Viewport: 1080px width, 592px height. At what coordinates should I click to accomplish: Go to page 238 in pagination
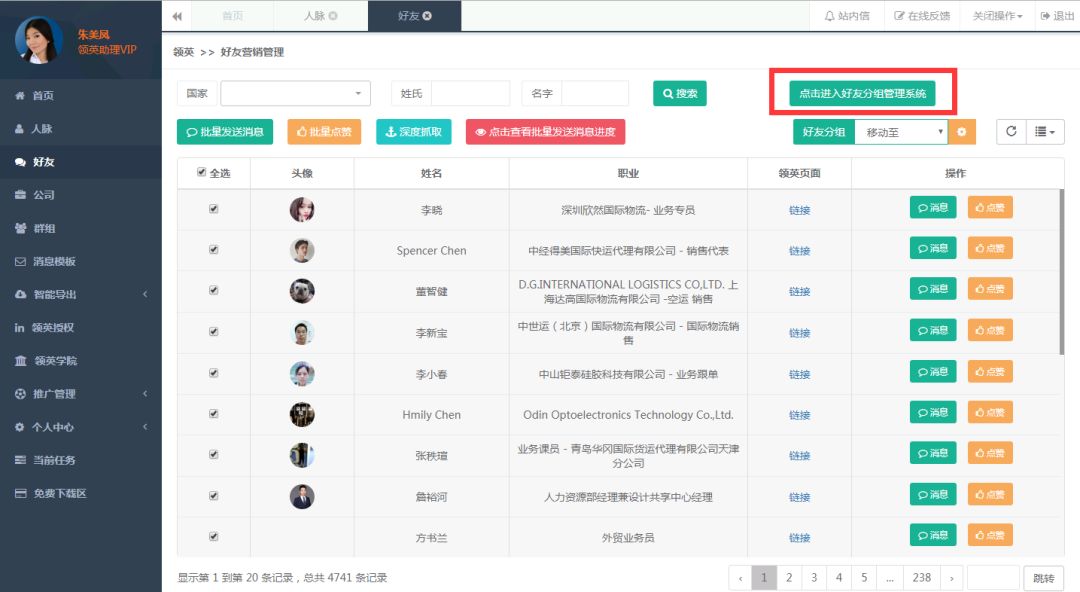[920, 577]
